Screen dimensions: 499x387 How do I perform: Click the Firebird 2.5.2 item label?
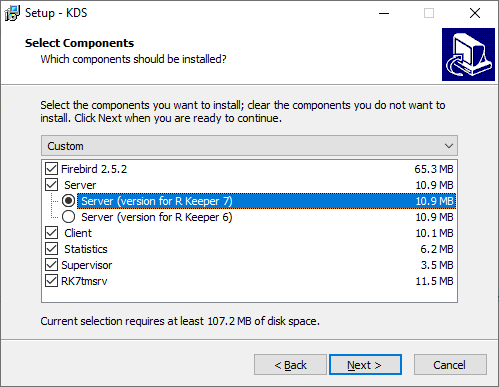coord(94,169)
